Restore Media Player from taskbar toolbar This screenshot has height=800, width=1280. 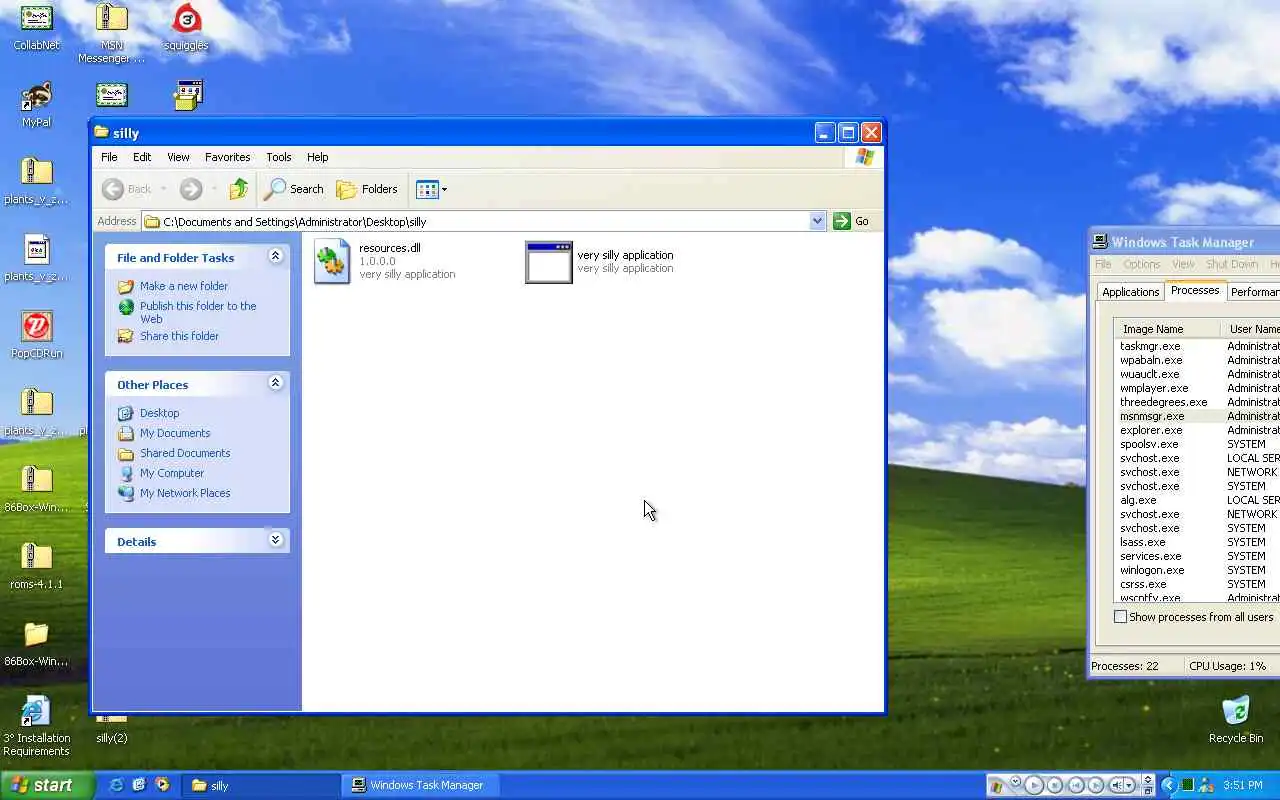pyautogui.click(x=1148, y=791)
